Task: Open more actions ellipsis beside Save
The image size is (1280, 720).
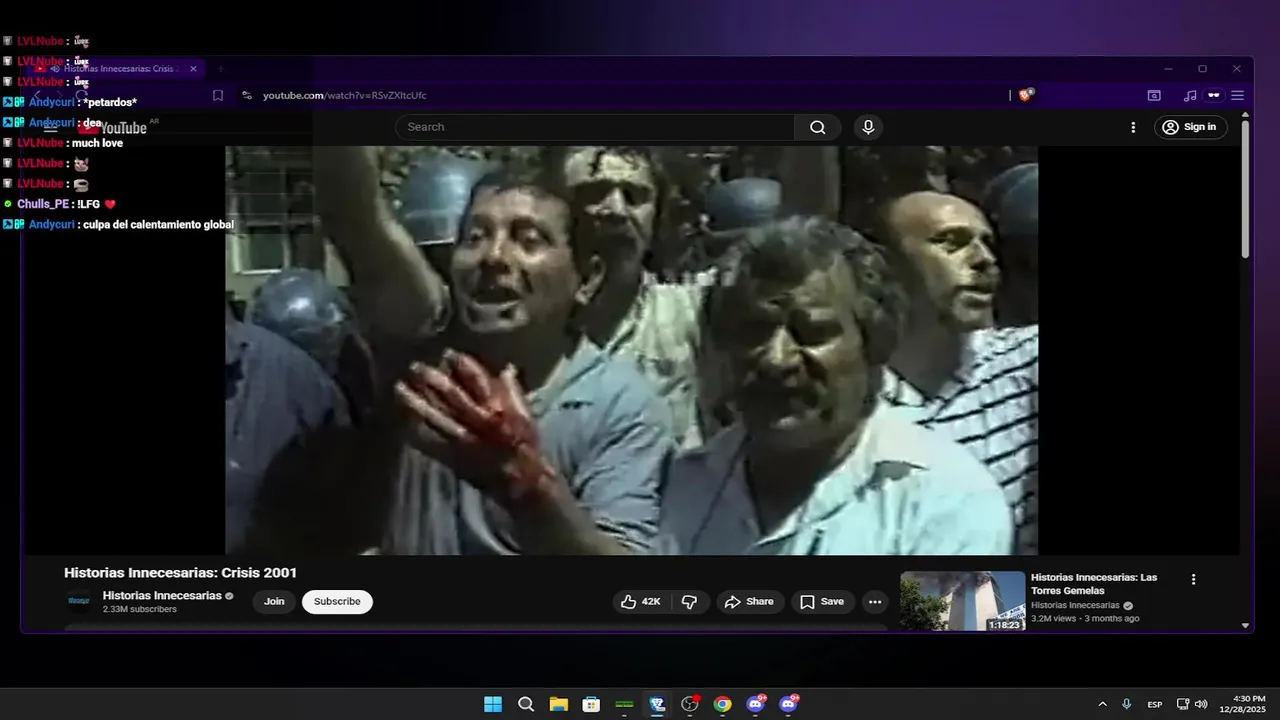Action: pyautogui.click(x=875, y=601)
